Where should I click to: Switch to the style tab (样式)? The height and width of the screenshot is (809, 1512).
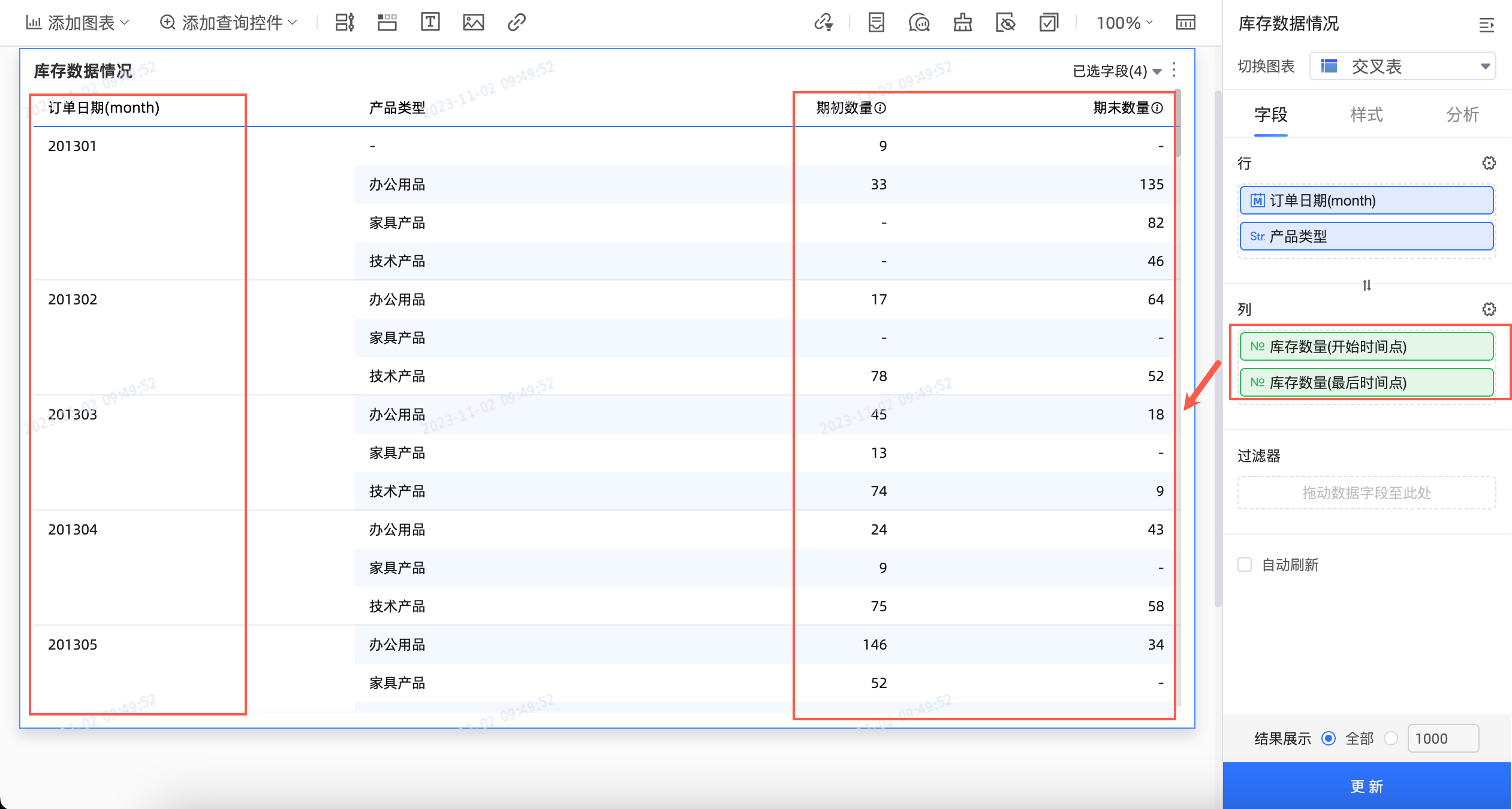click(x=1366, y=114)
